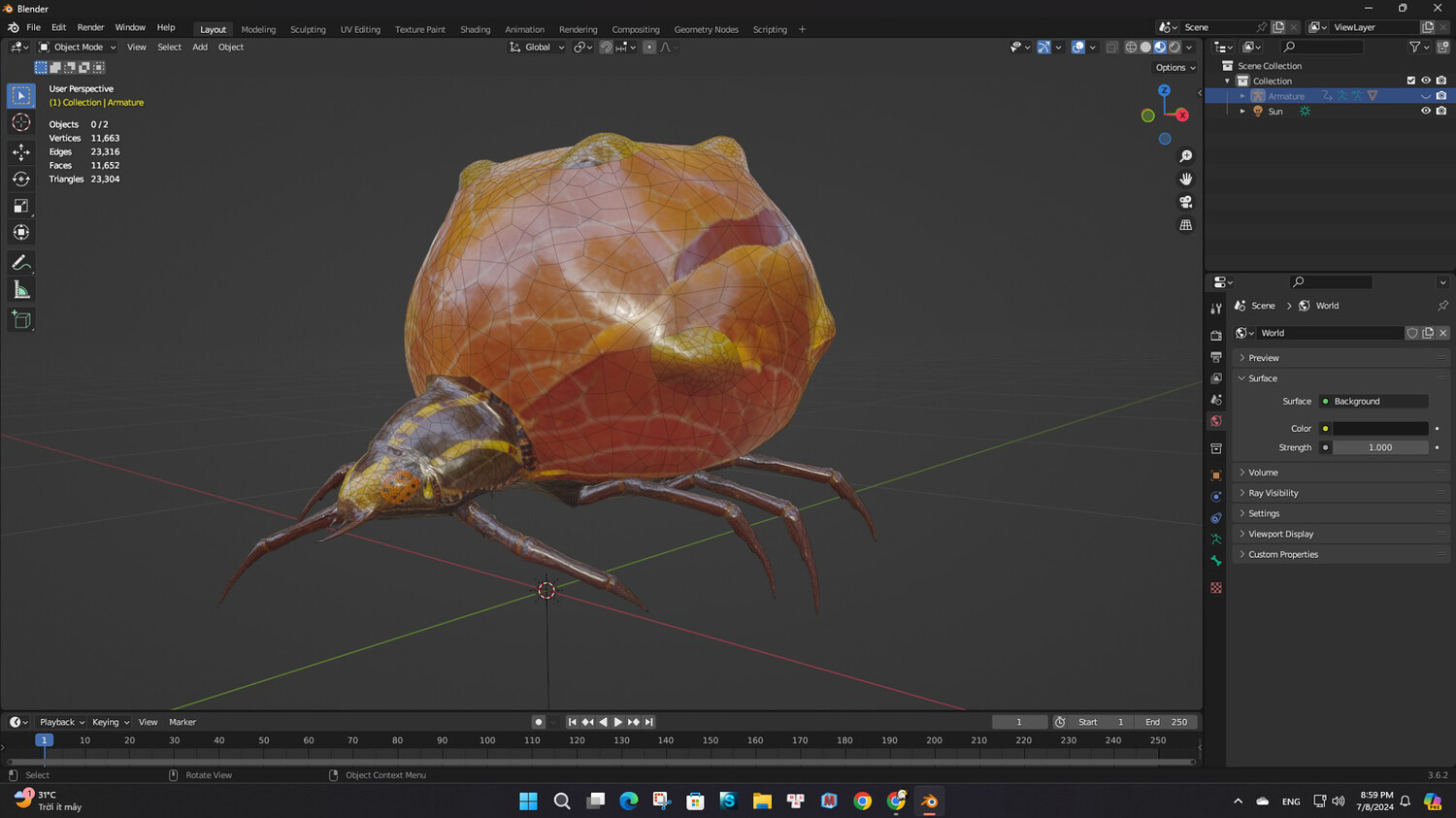The image size is (1456, 818).
Task: Click the world Color swatch
Action: 1379,428
